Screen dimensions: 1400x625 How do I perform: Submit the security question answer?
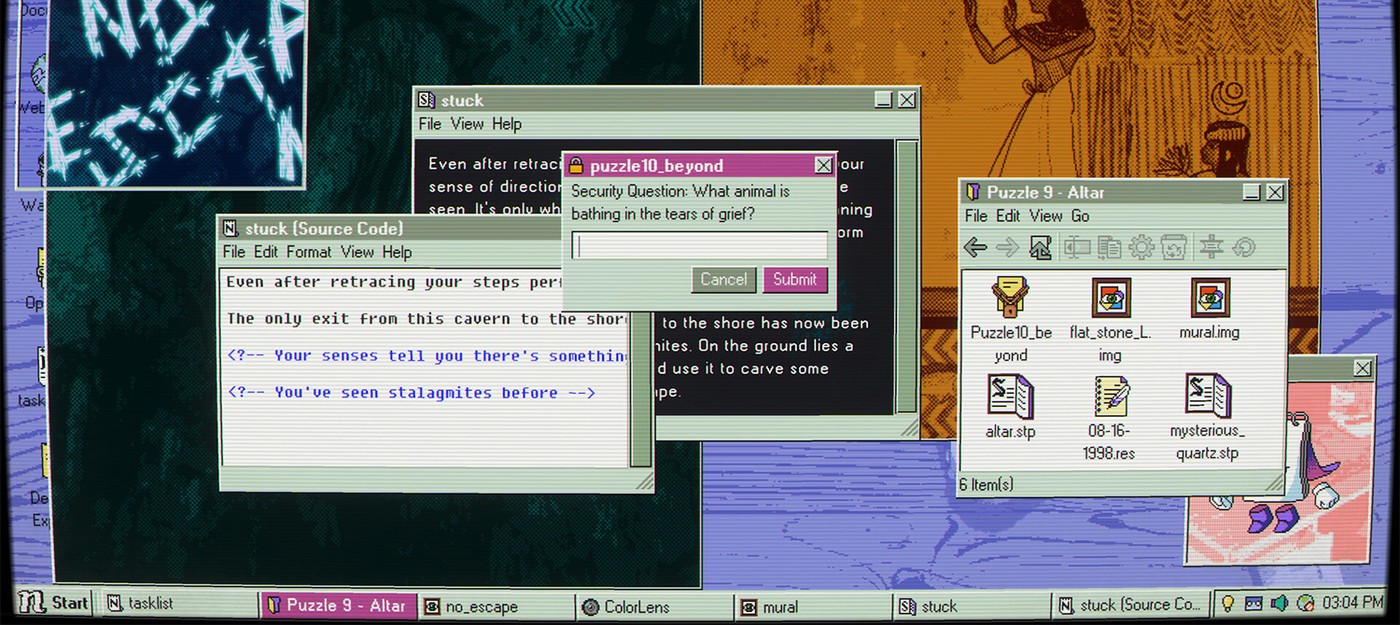click(x=795, y=280)
